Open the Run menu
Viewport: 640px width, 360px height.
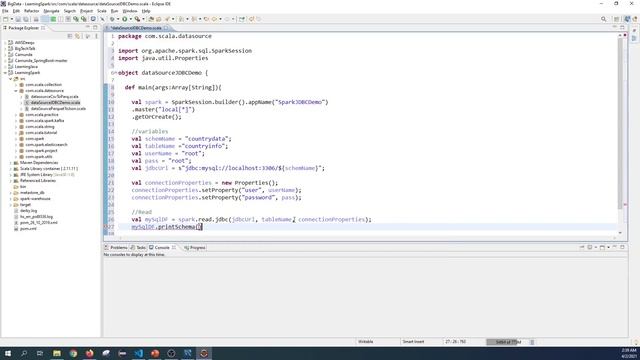(x=115, y=11)
